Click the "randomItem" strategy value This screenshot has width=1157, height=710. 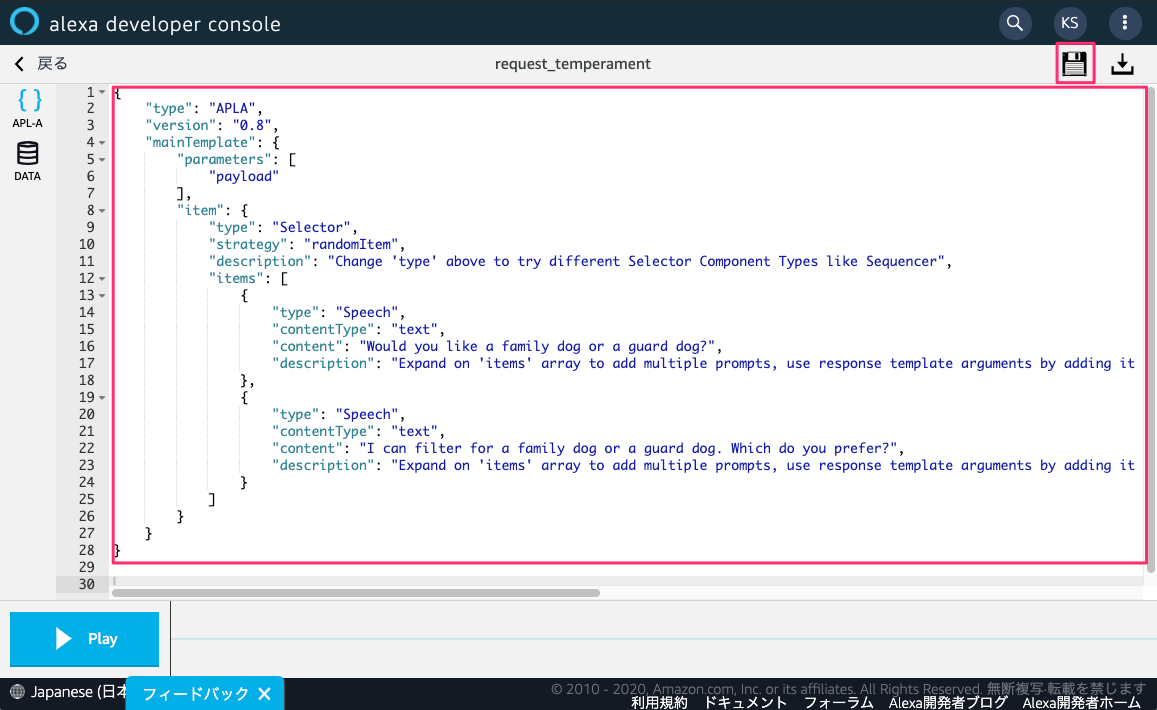[x=351, y=244]
